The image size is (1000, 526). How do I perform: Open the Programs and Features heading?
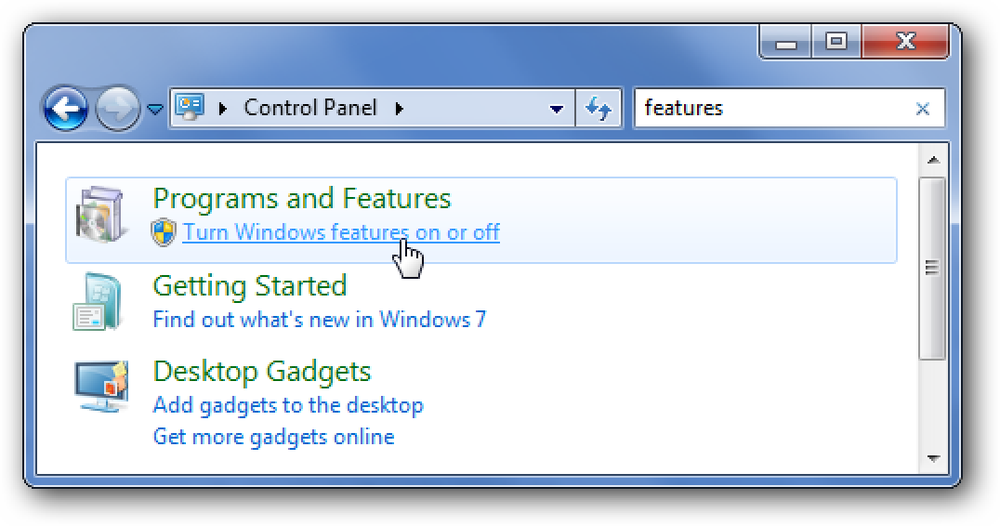(302, 198)
